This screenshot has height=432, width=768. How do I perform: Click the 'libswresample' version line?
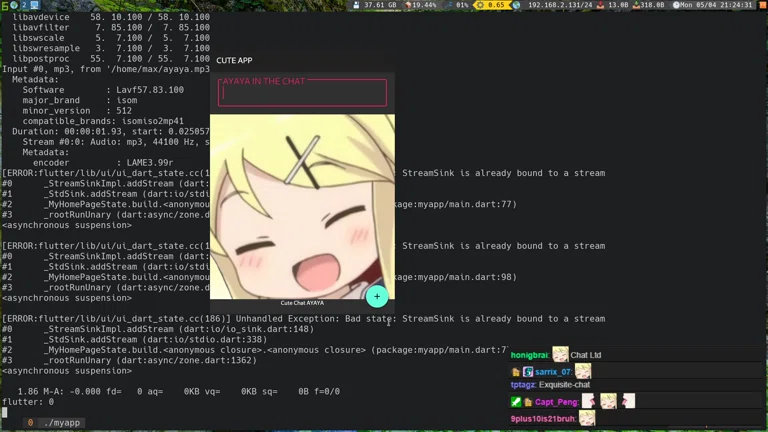(x=111, y=48)
